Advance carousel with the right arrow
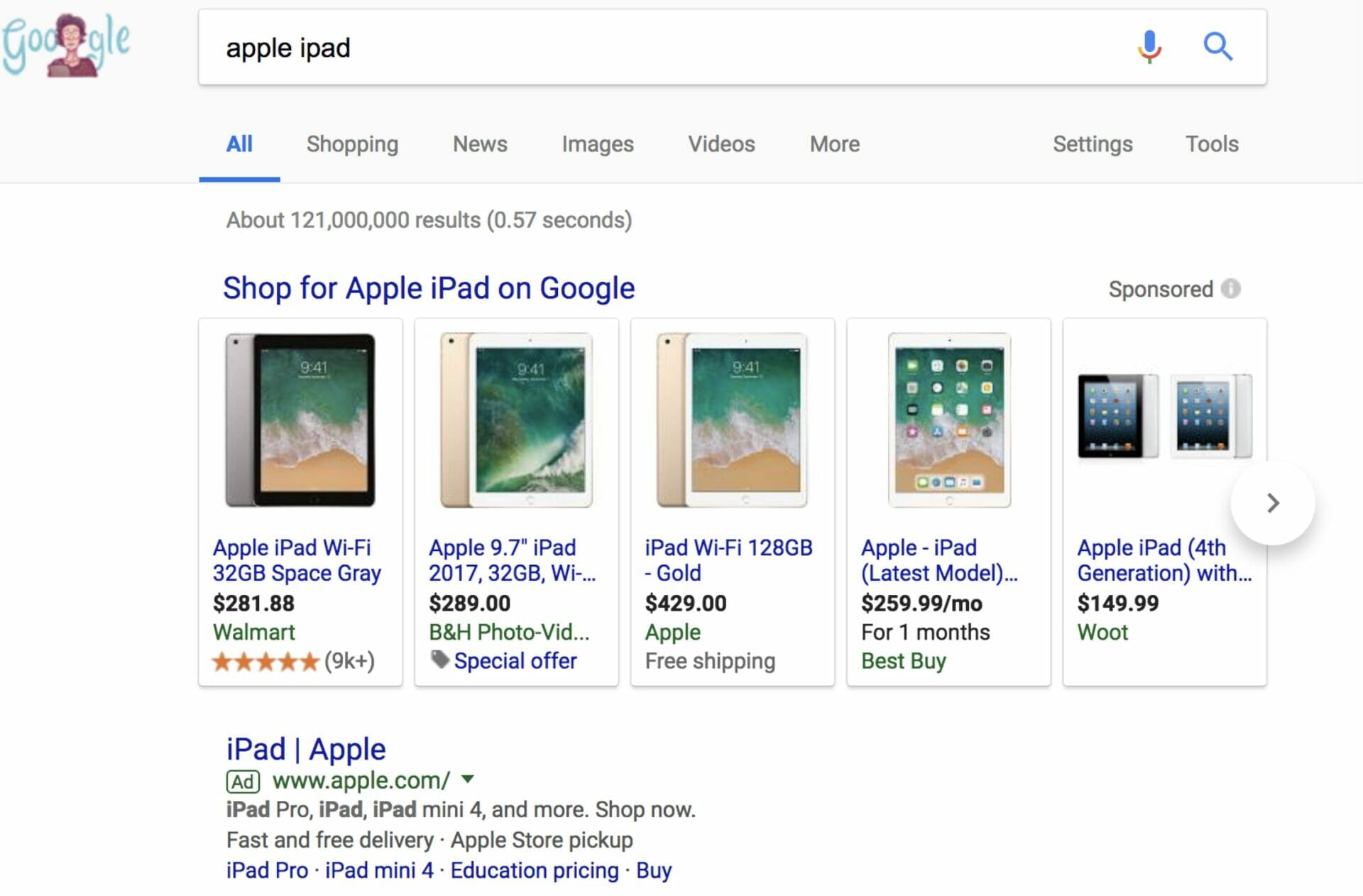This screenshot has width=1363, height=896. click(x=1273, y=503)
